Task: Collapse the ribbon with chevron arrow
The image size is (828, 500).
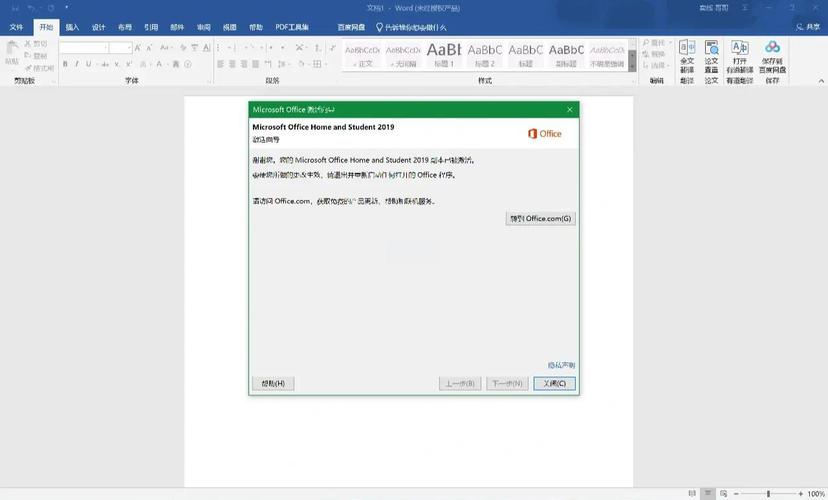Action: click(821, 81)
